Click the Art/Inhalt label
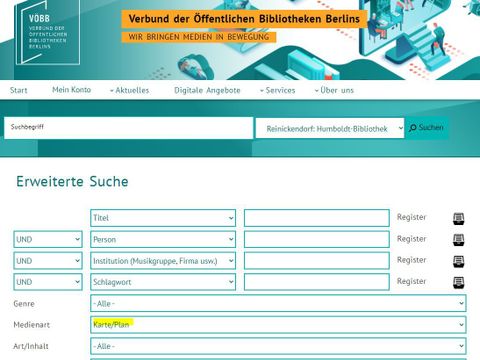 point(31,346)
